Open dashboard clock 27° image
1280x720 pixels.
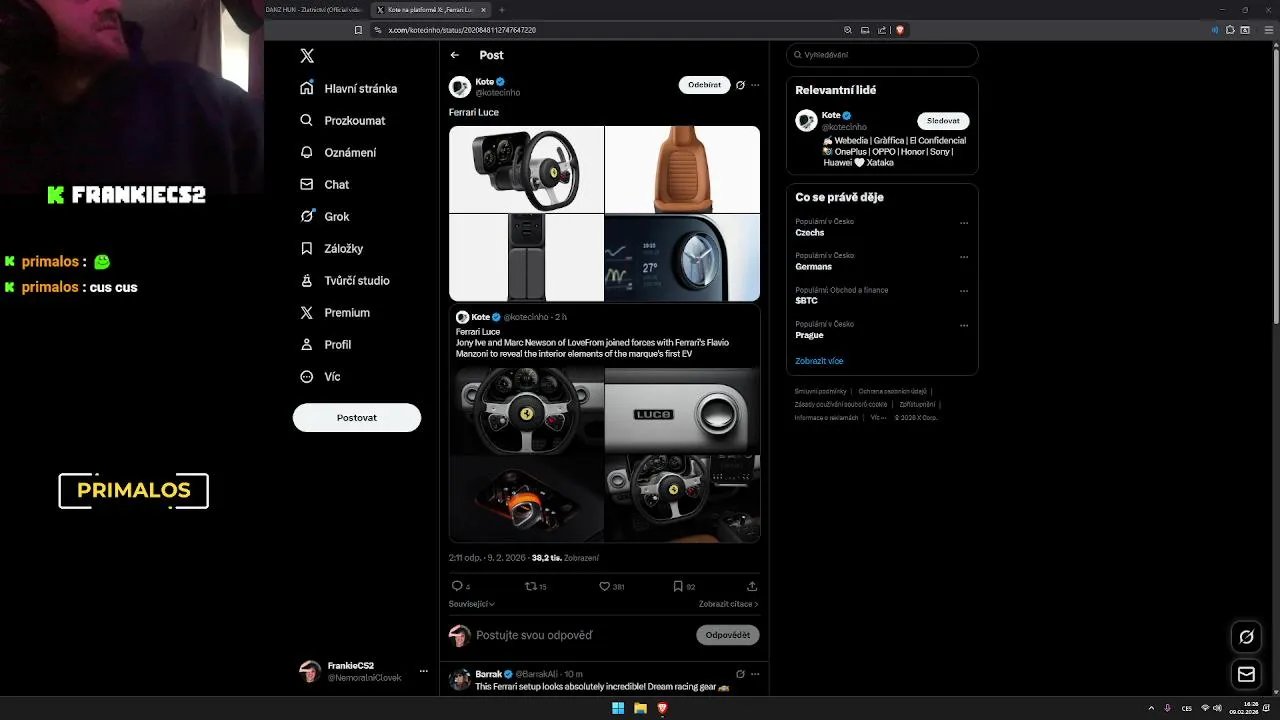coord(682,257)
